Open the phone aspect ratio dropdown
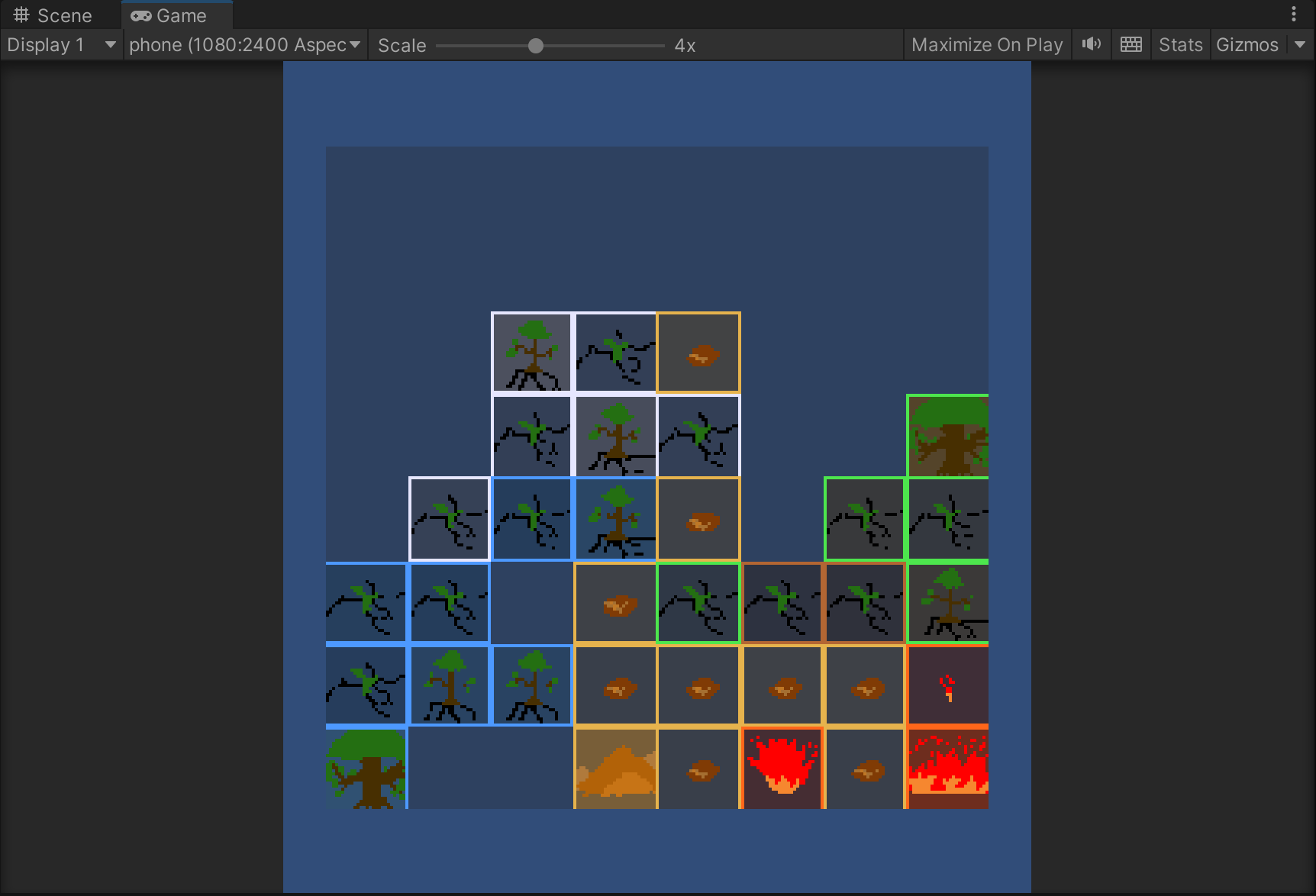1316x896 pixels. tap(245, 45)
